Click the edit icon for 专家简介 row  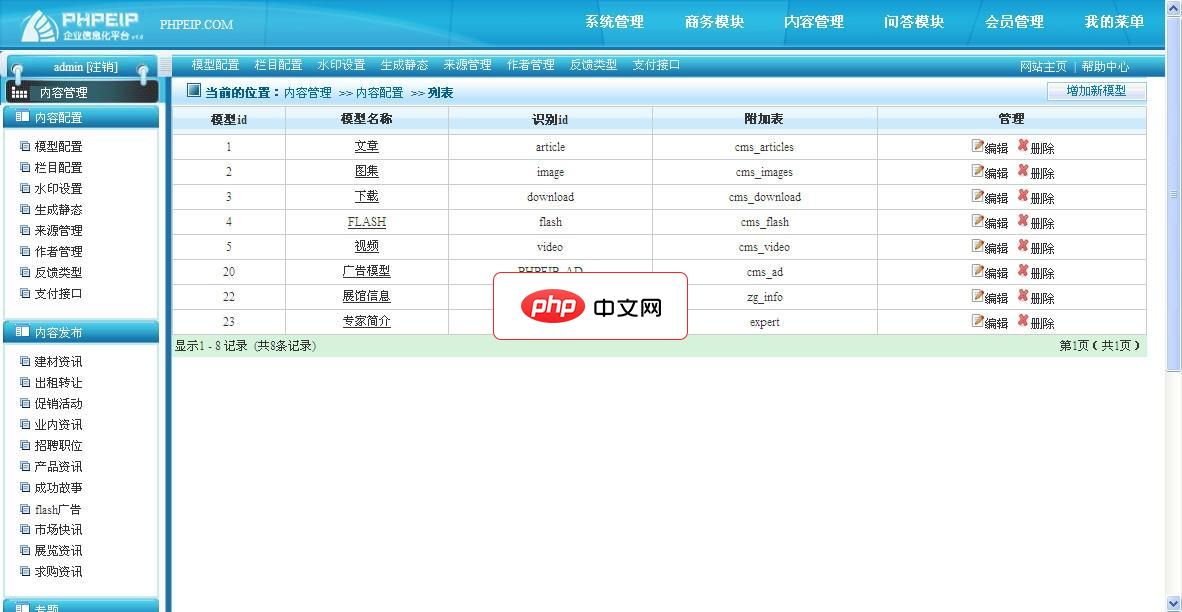[x=978, y=321]
